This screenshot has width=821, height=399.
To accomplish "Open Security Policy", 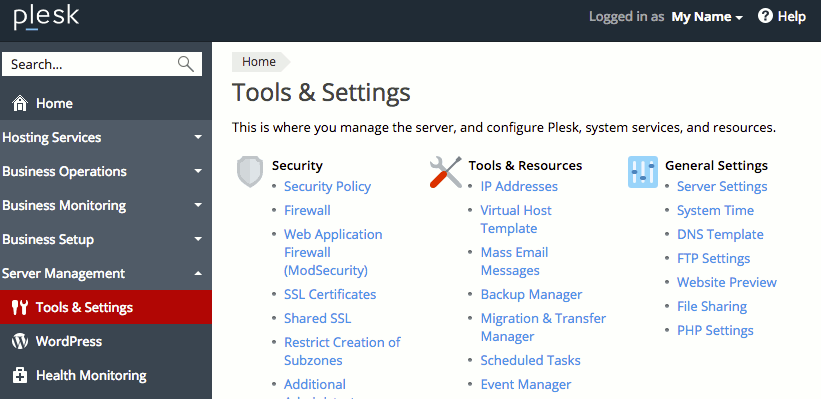I will (x=327, y=186).
